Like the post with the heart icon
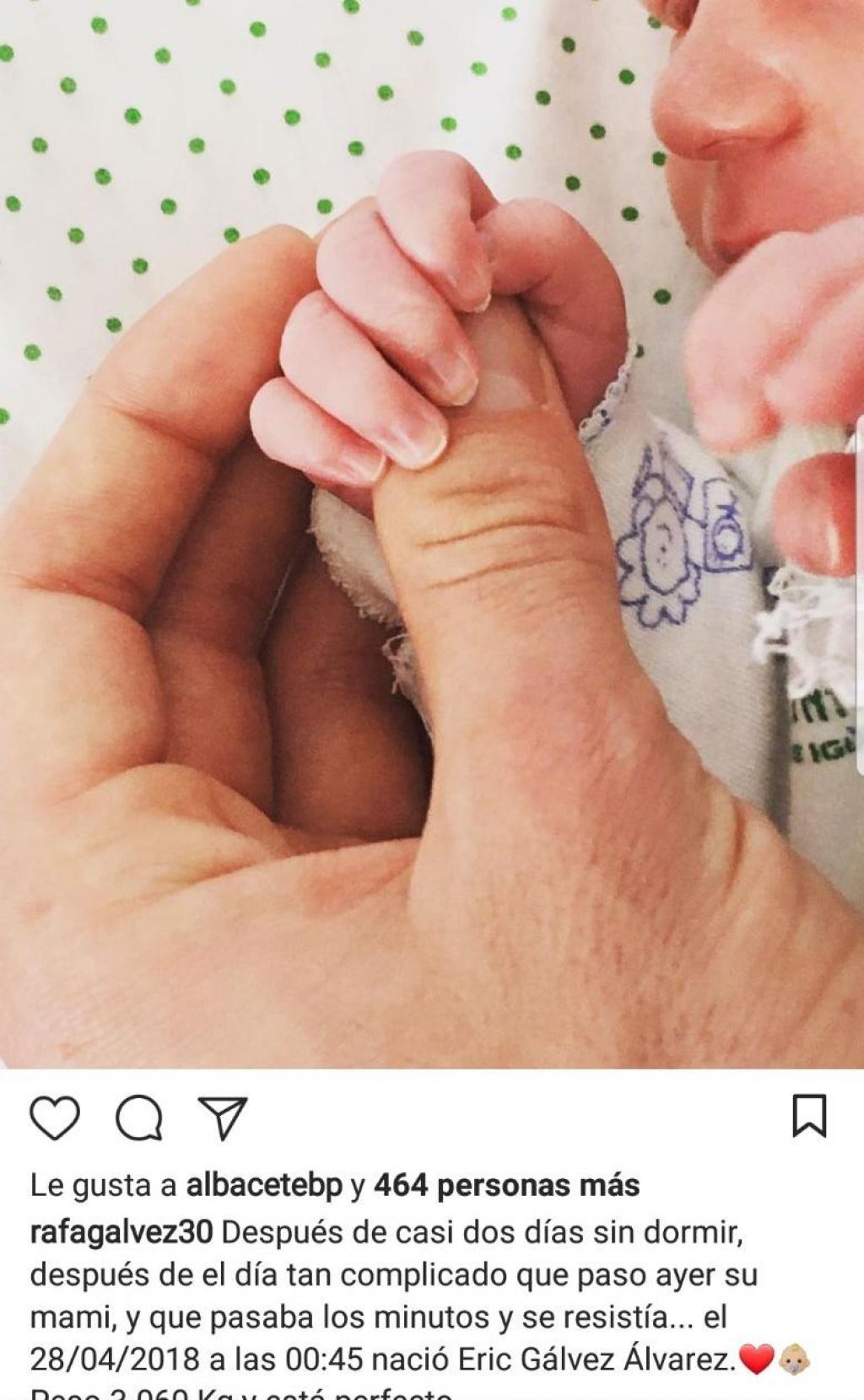 point(55,1119)
